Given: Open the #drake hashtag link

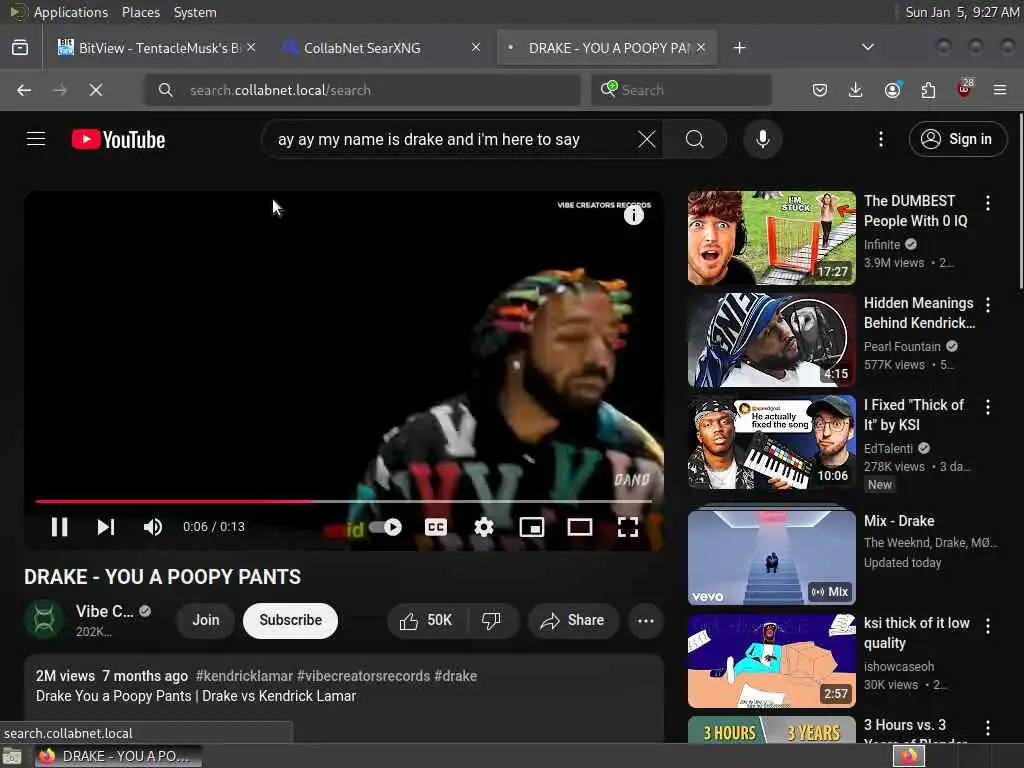Looking at the screenshot, I should pyautogui.click(x=456, y=676).
